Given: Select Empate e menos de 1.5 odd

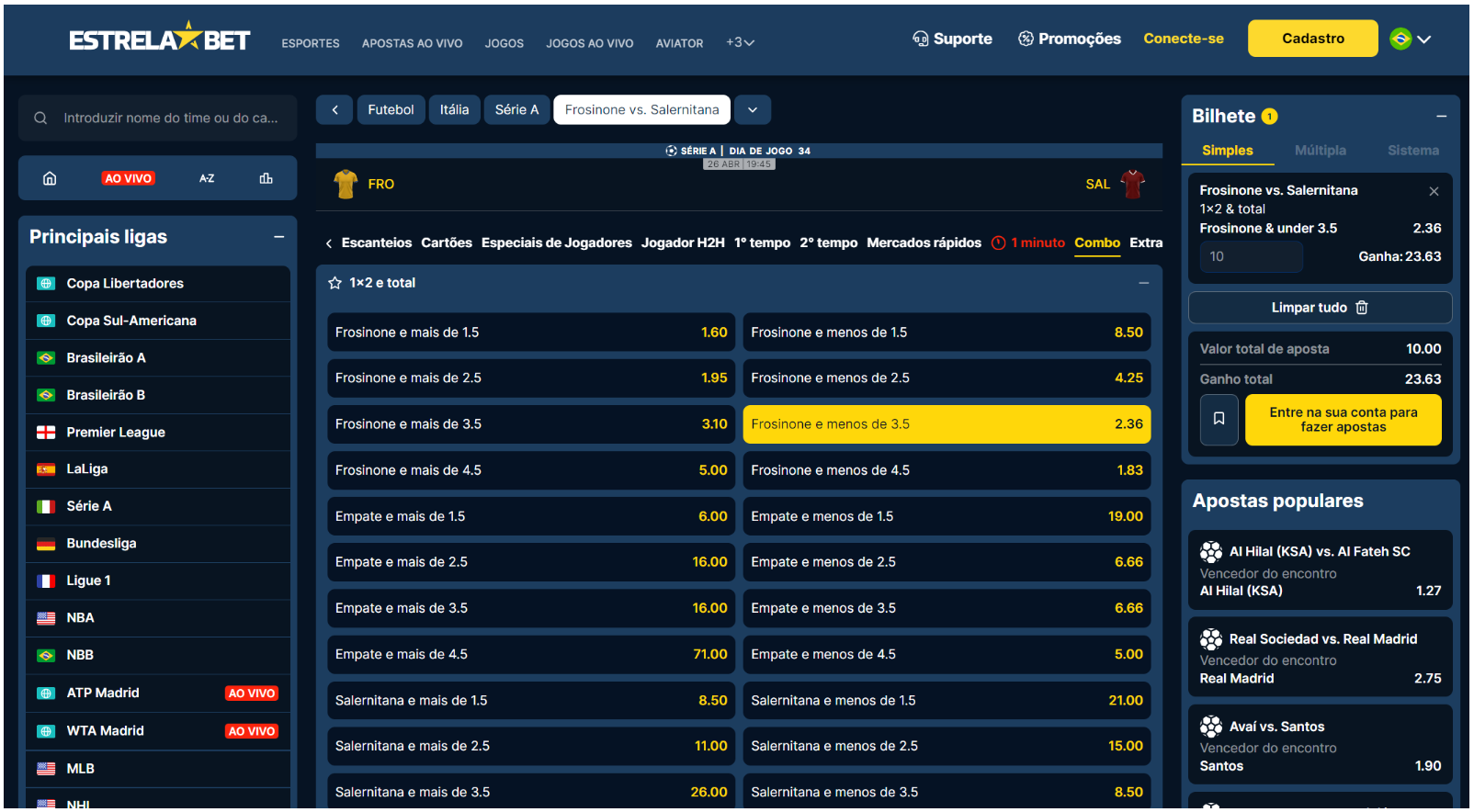Looking at the screenshot, I should pyautogui.click(x=947, y=516).
